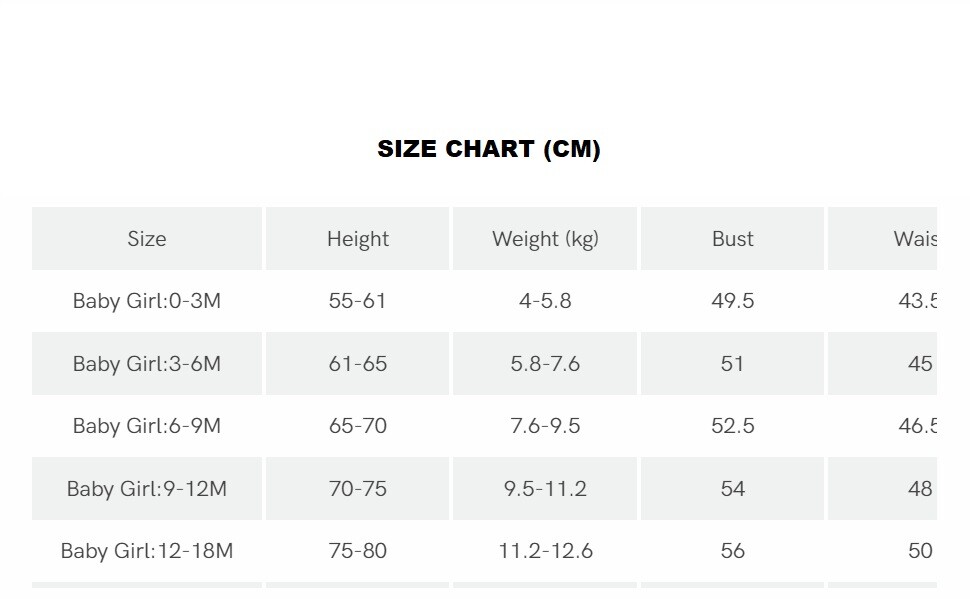970x599 pixels.
Task: Select the Size column header
Action: [x=147, y=239]
